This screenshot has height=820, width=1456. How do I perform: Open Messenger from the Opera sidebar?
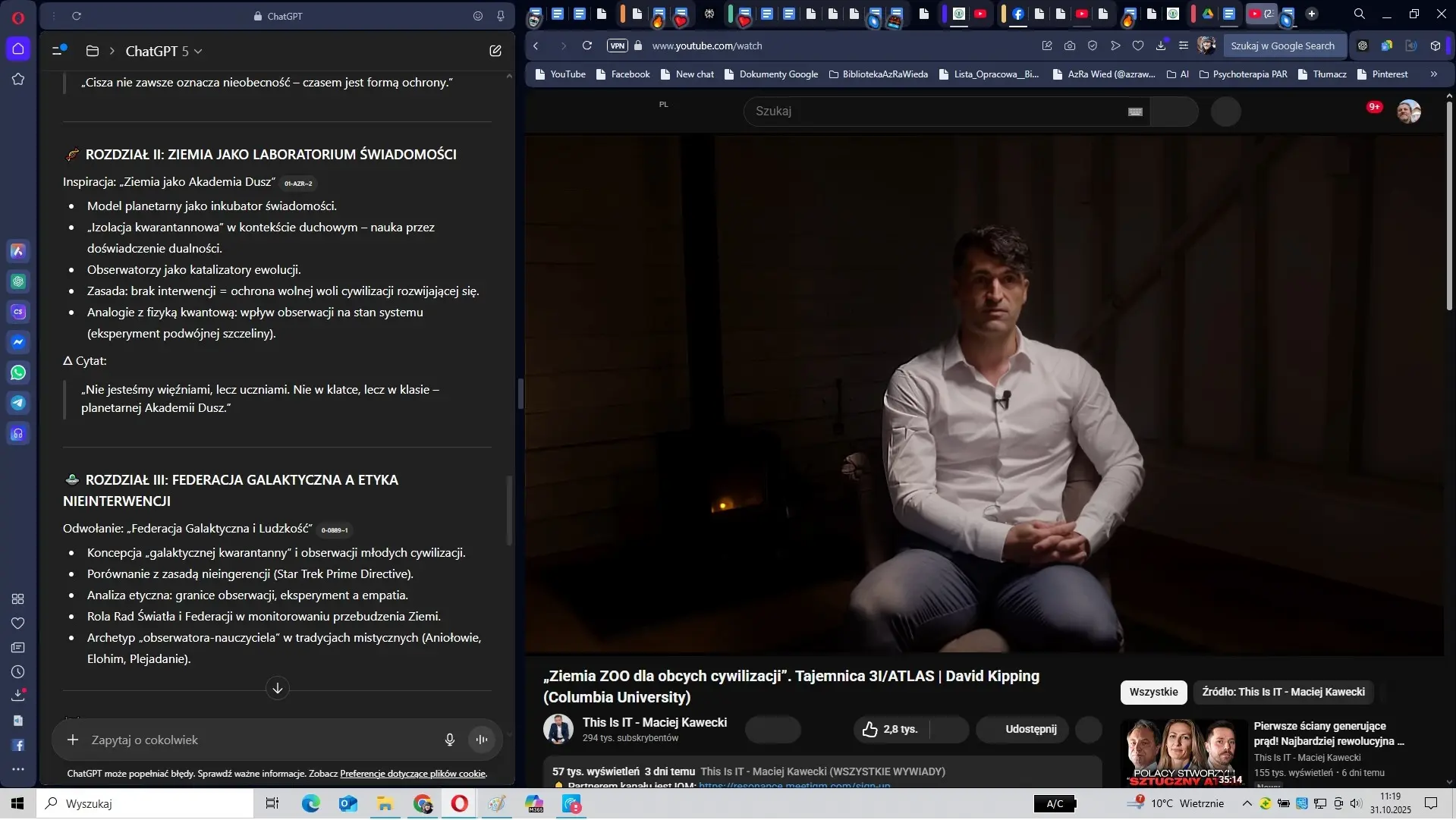[18, 342]
